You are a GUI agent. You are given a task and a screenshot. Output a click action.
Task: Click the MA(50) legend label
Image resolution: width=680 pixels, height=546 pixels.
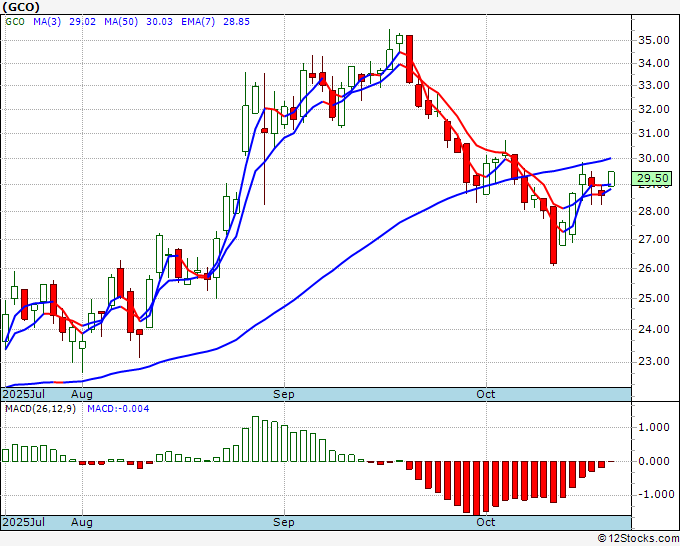[x=121, y=22]
